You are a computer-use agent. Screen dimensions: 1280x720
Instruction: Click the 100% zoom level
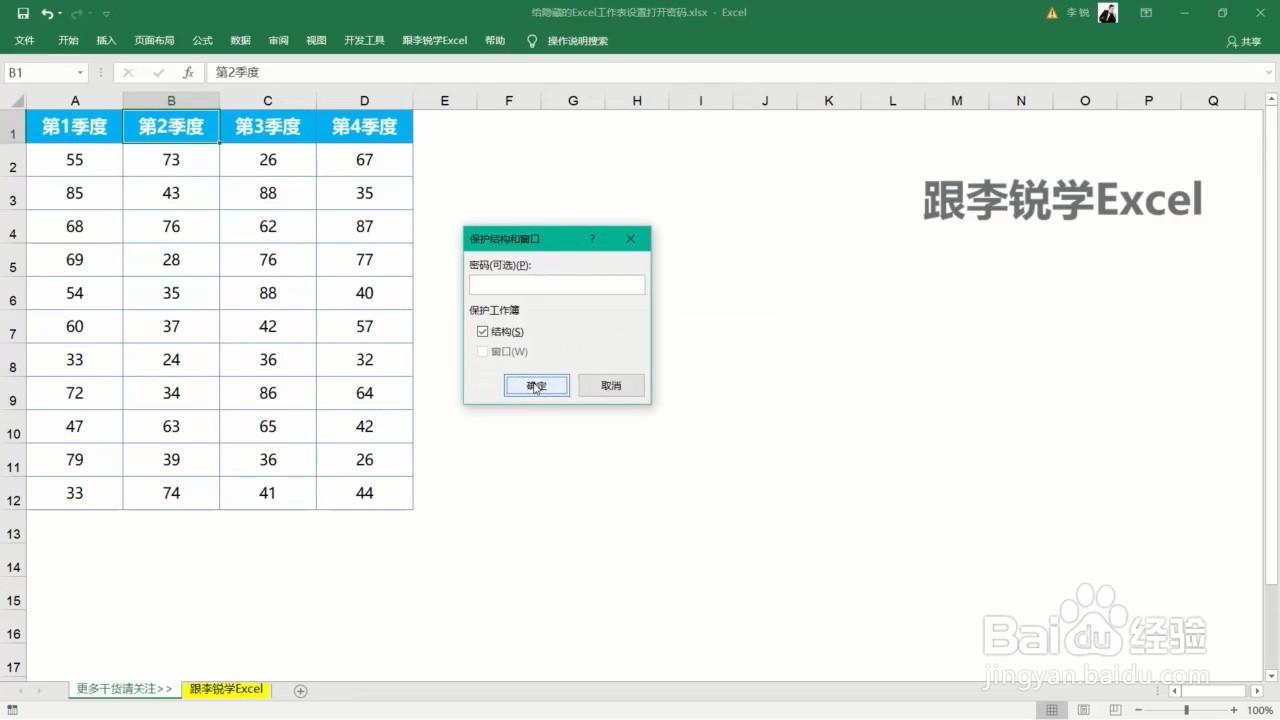1260,710
